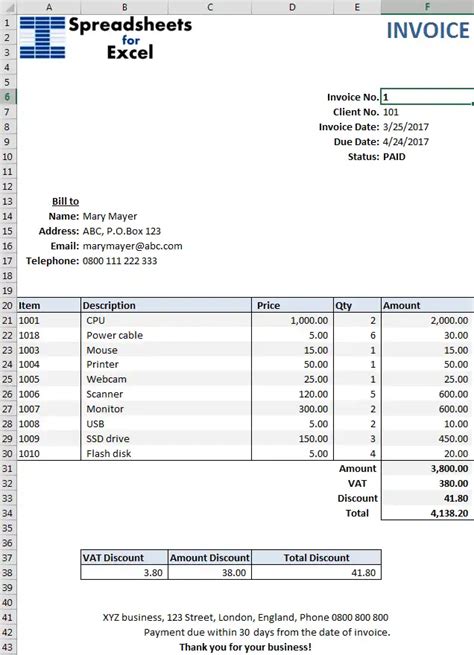Select the amount discount value 38.00

pyautogui.click(x=210, y=573)
